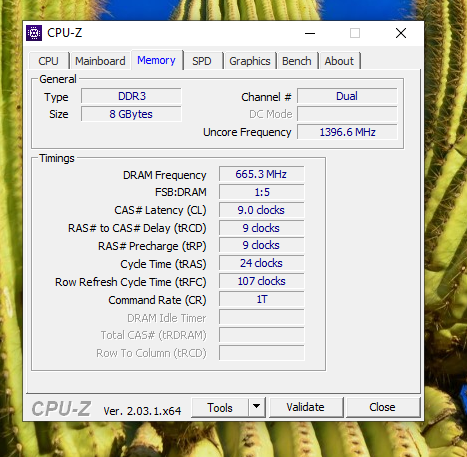Image resolution: width=467 pixels, height=457 pixels.
Task: Click the Ver. 2.03.1.x64 version text
Action: click(x=142, y=411)
